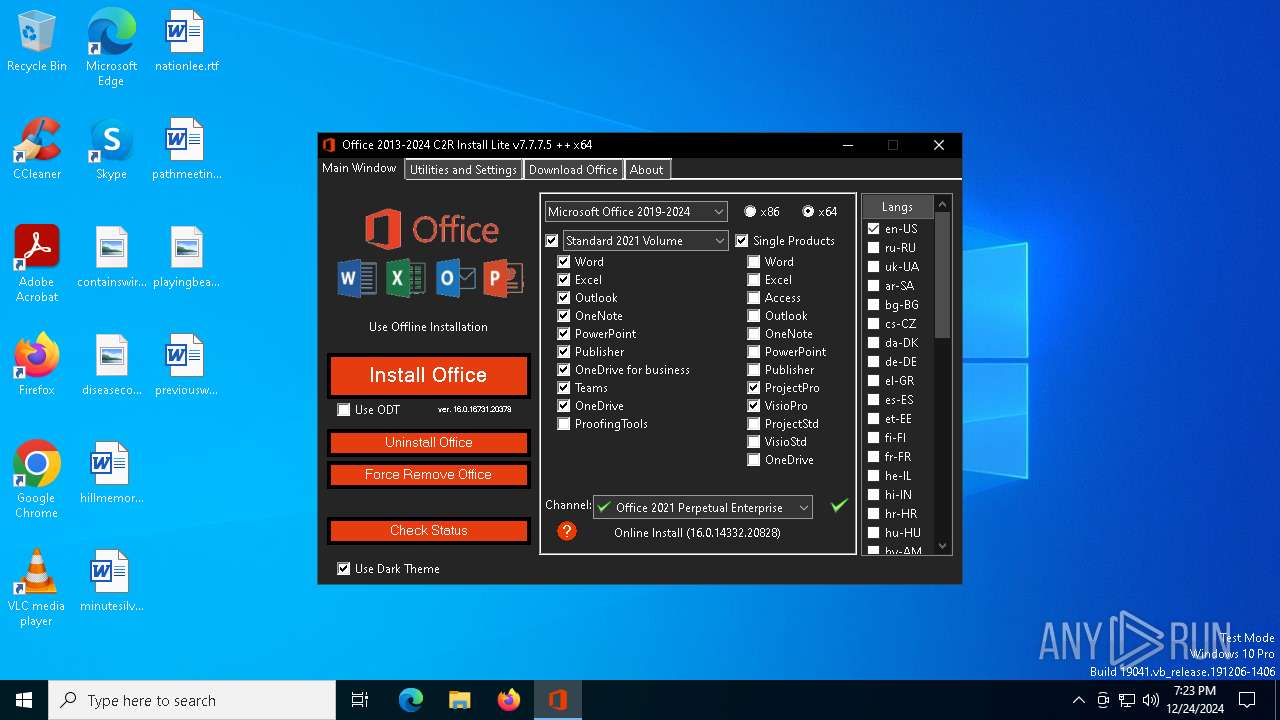
Task: Open Task View from the taskbar
Action: [x=360, y=700]
